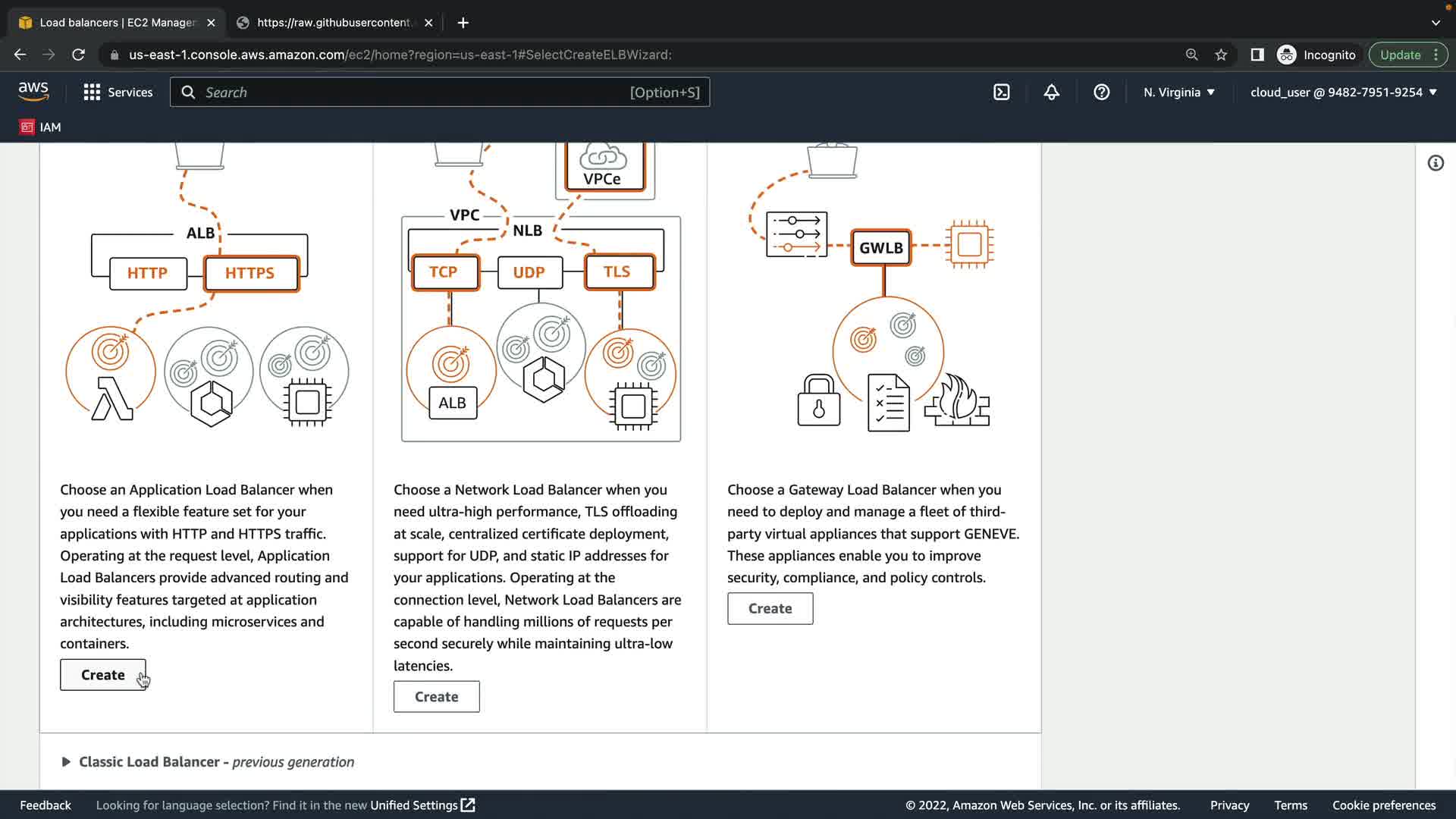Open AWS CloudShell terminal icon
The image size is (1456, 819).
(1001, 93)
